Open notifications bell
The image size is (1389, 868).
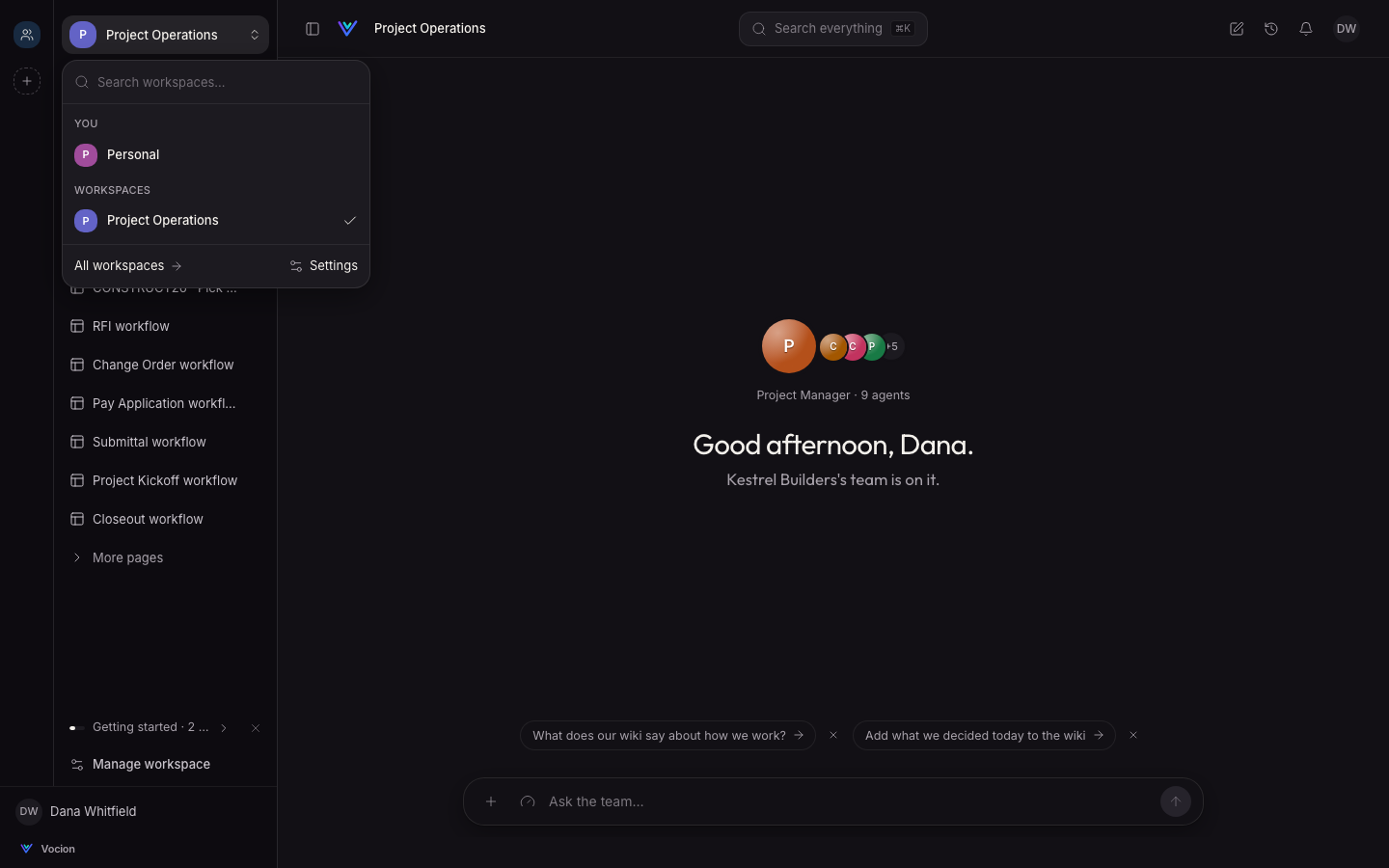tap(1306, 29)
